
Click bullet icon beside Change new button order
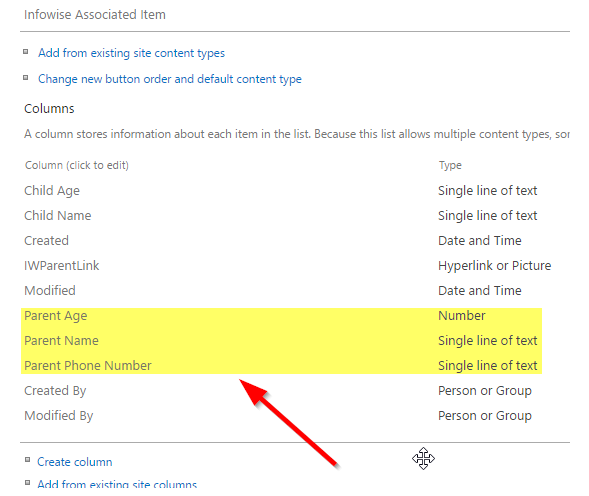[26, 78]
